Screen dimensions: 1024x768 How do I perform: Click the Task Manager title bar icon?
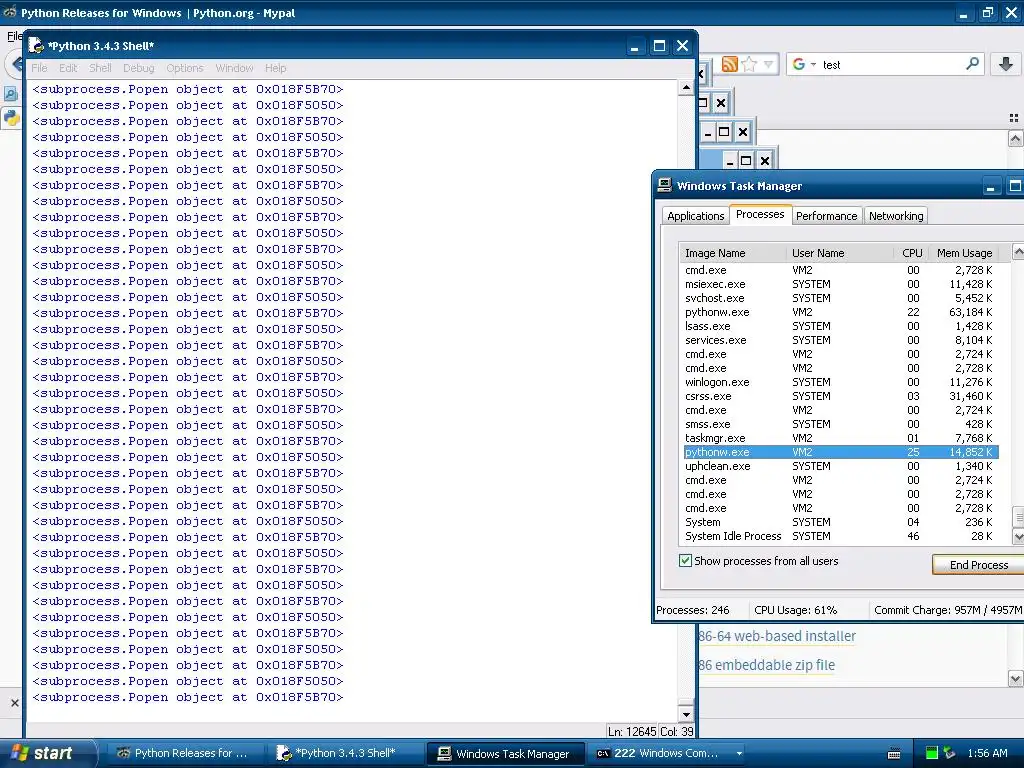(x=664, y=185)
